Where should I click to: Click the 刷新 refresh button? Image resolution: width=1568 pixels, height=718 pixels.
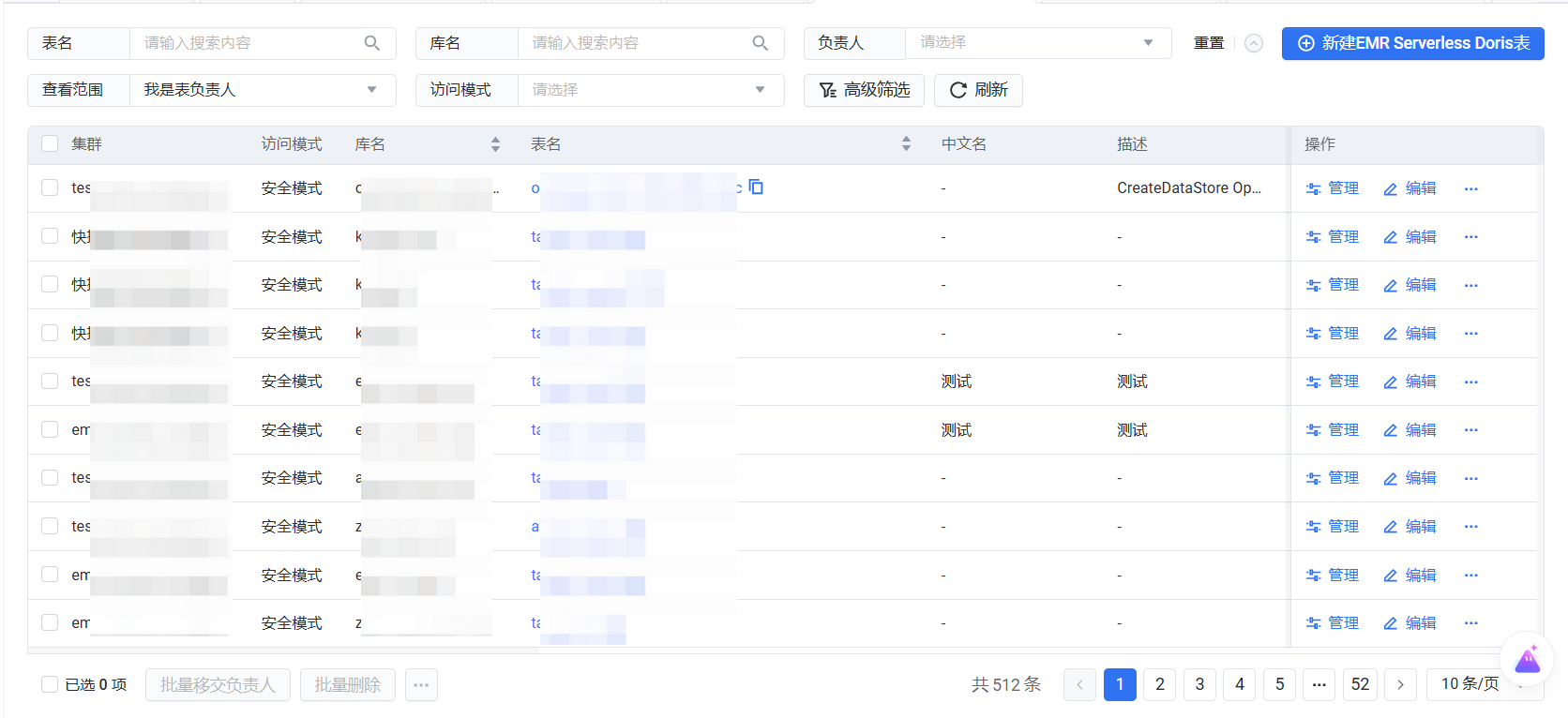978,90
